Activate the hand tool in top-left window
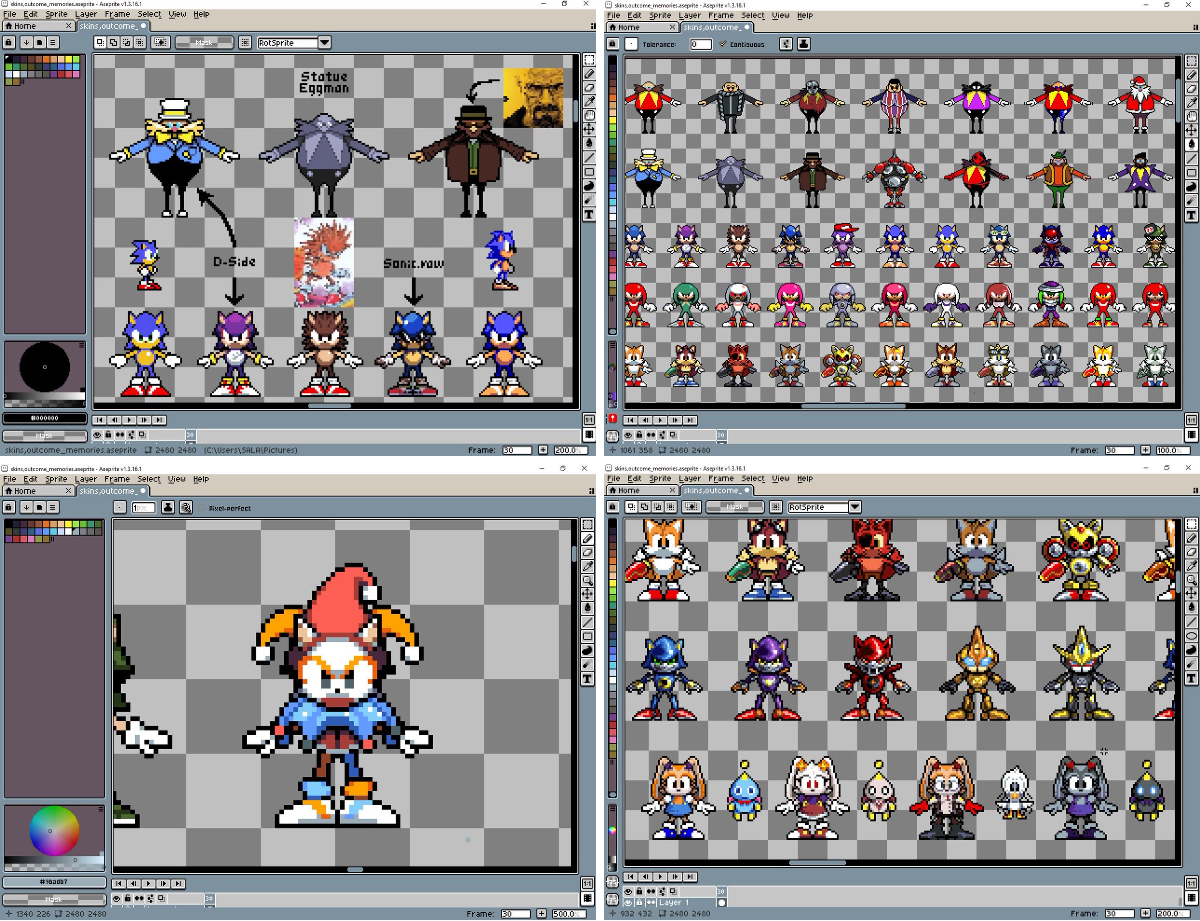This screenshot has width=1200, height=921. [x=590, y=116]
